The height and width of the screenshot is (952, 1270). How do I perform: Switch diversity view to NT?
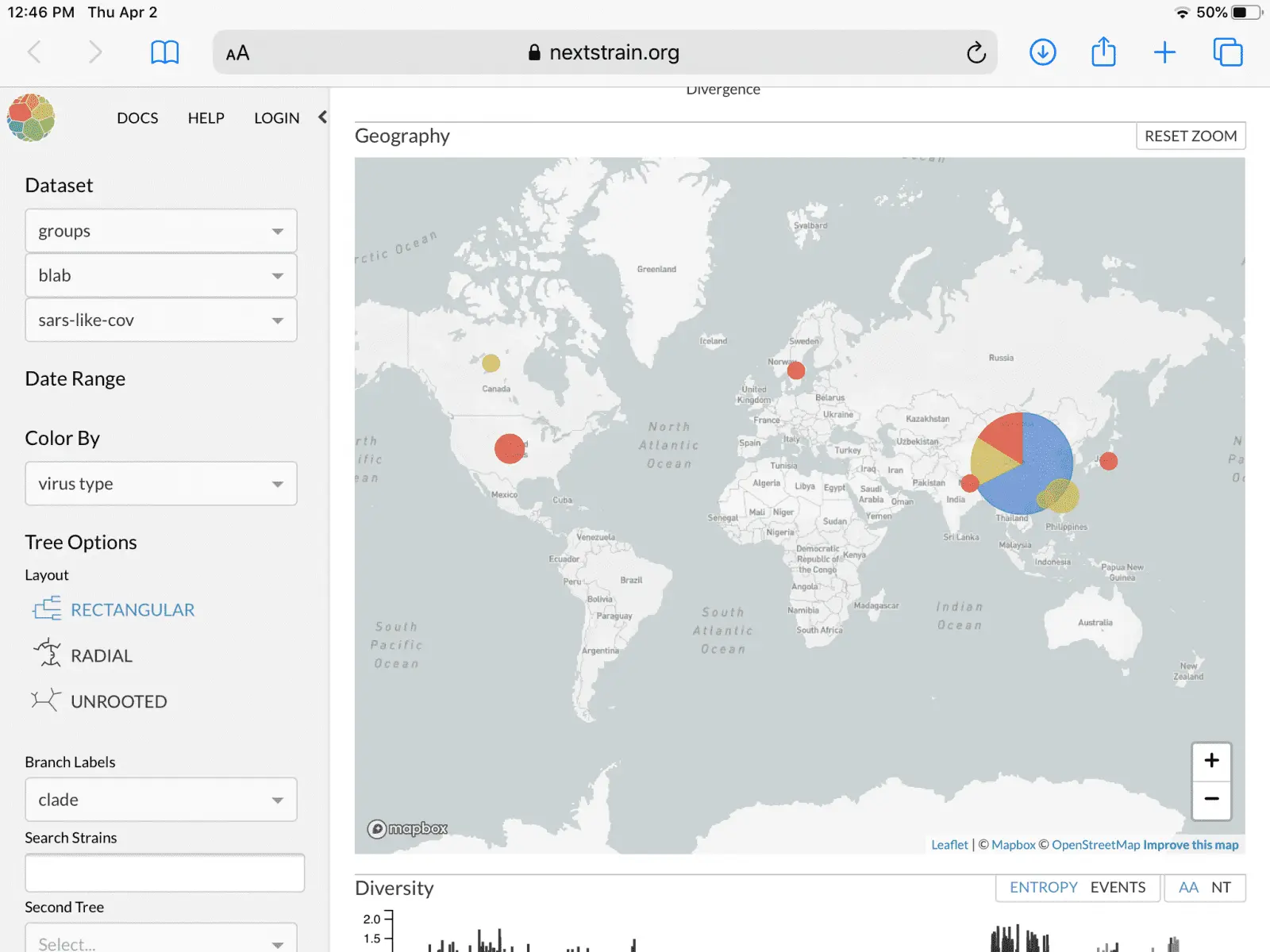coord(1221,888)
